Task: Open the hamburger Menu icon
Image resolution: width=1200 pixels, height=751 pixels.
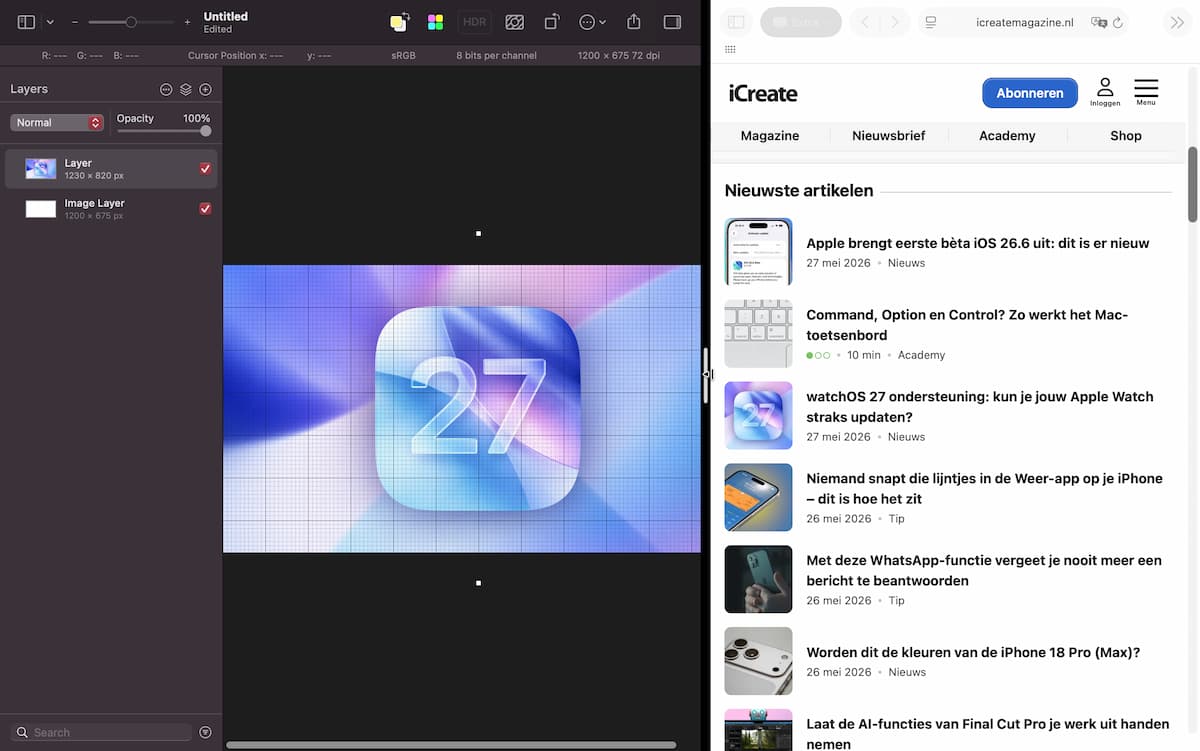Action: point(1146,92)
